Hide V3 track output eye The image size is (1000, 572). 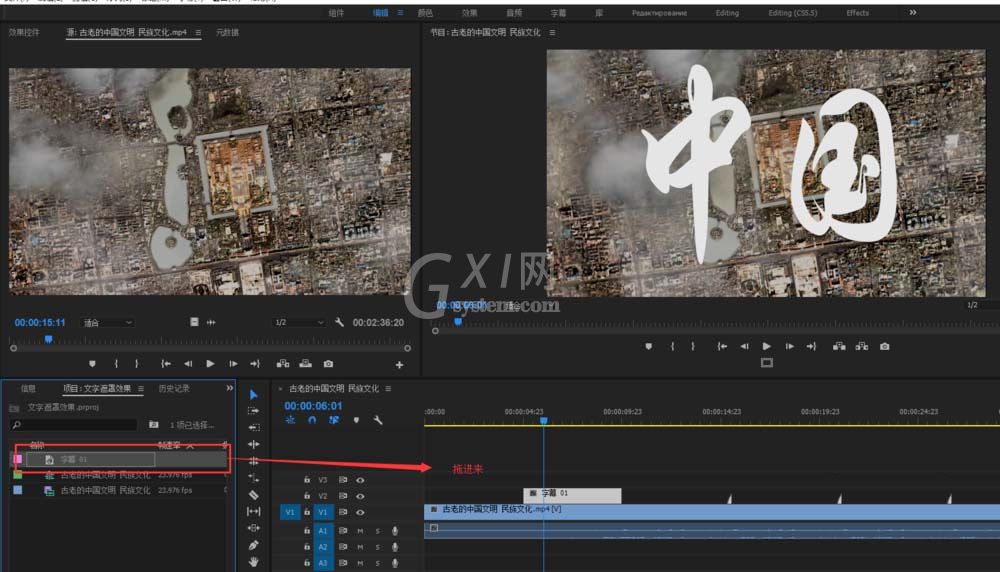coord(360,480)
